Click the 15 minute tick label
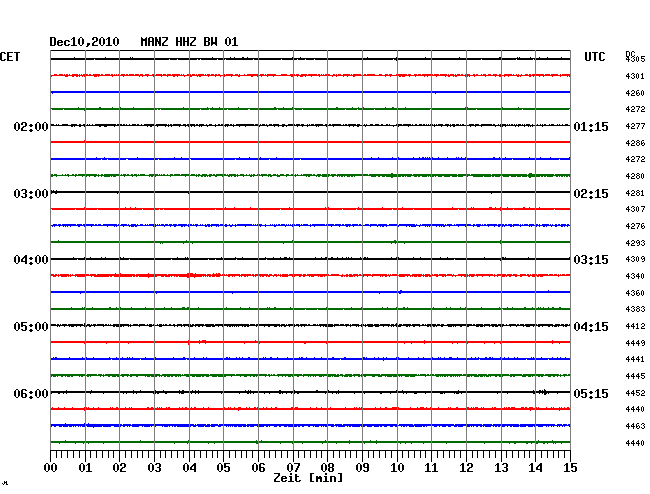Screen dimensions: 650x494 (569, 468)
